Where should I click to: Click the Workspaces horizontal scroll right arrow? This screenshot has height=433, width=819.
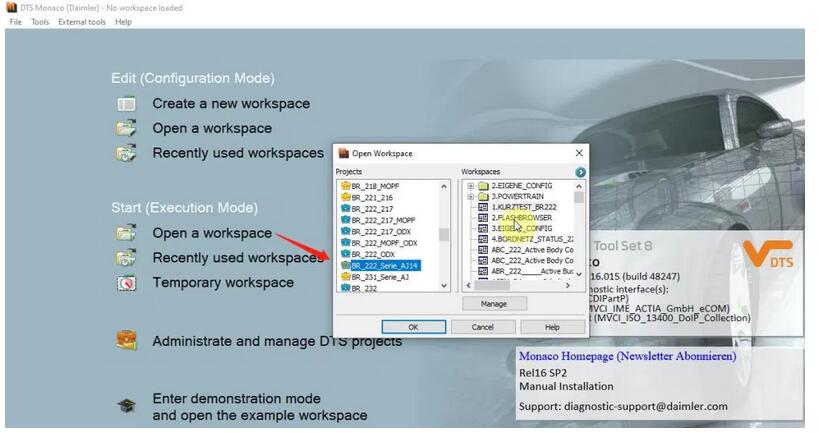click(x=568, y=285)
